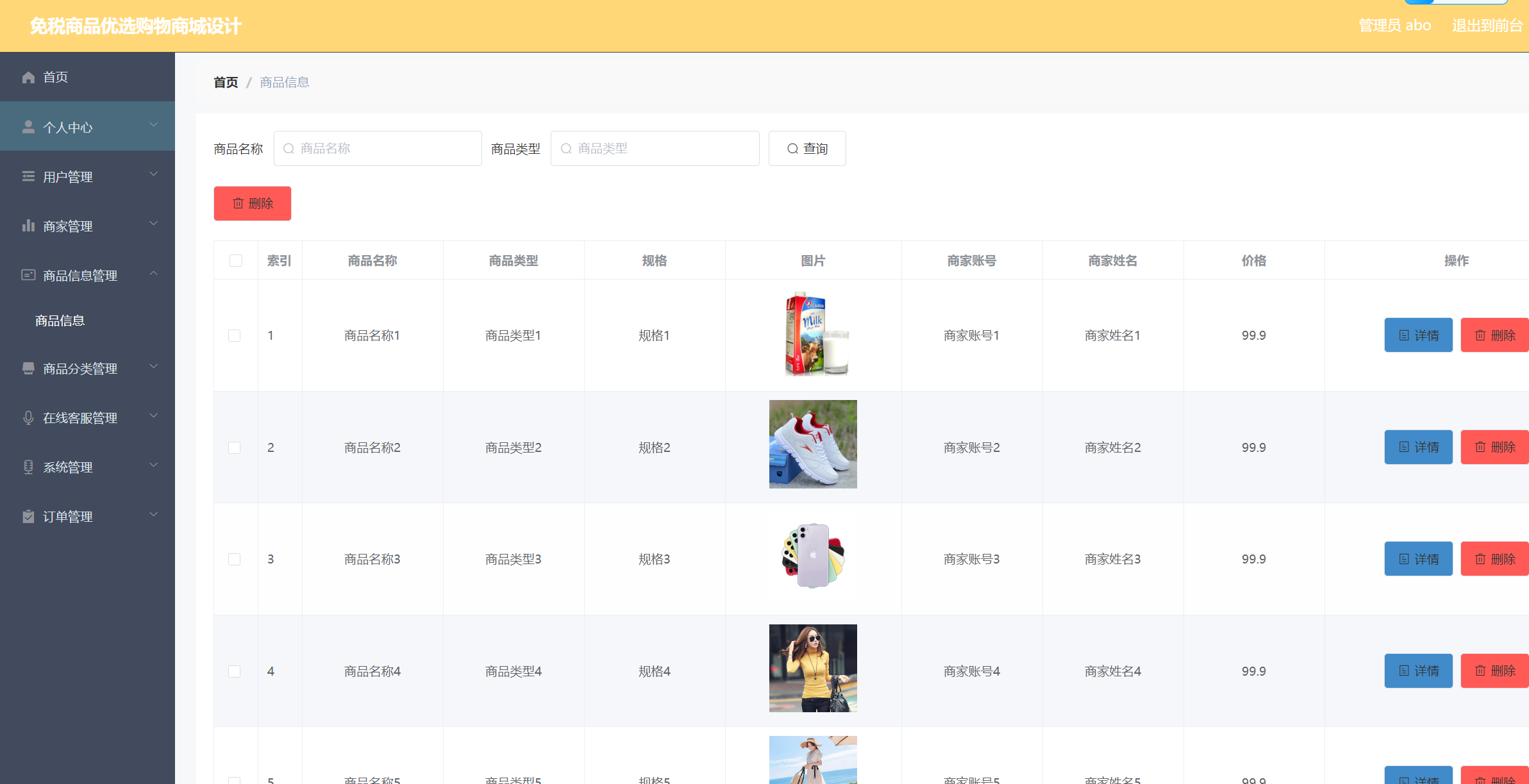Screen dimensions: 1529x784
Task: Click the person icon beside 个人中心
Action: tap(28, 127)
